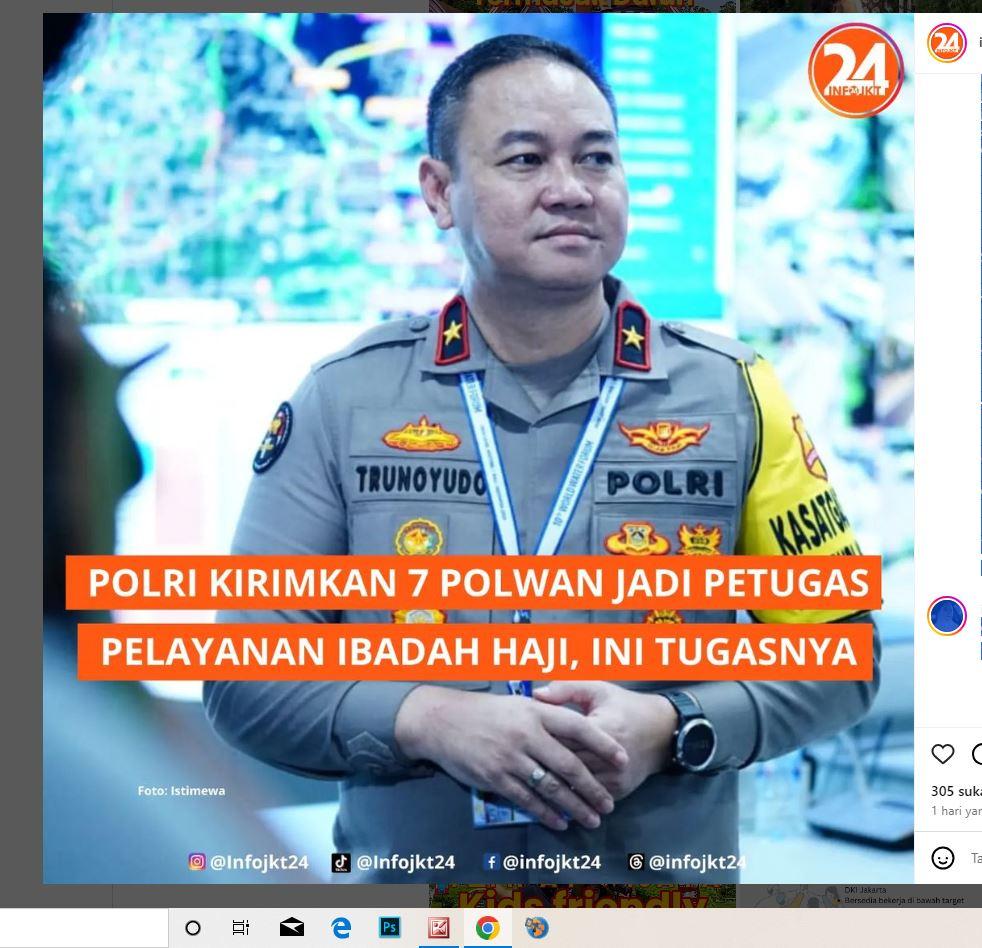Viewport: 982px width, 948px height.
Task: Open Task View from the taskbar
Action: (241, 929)
